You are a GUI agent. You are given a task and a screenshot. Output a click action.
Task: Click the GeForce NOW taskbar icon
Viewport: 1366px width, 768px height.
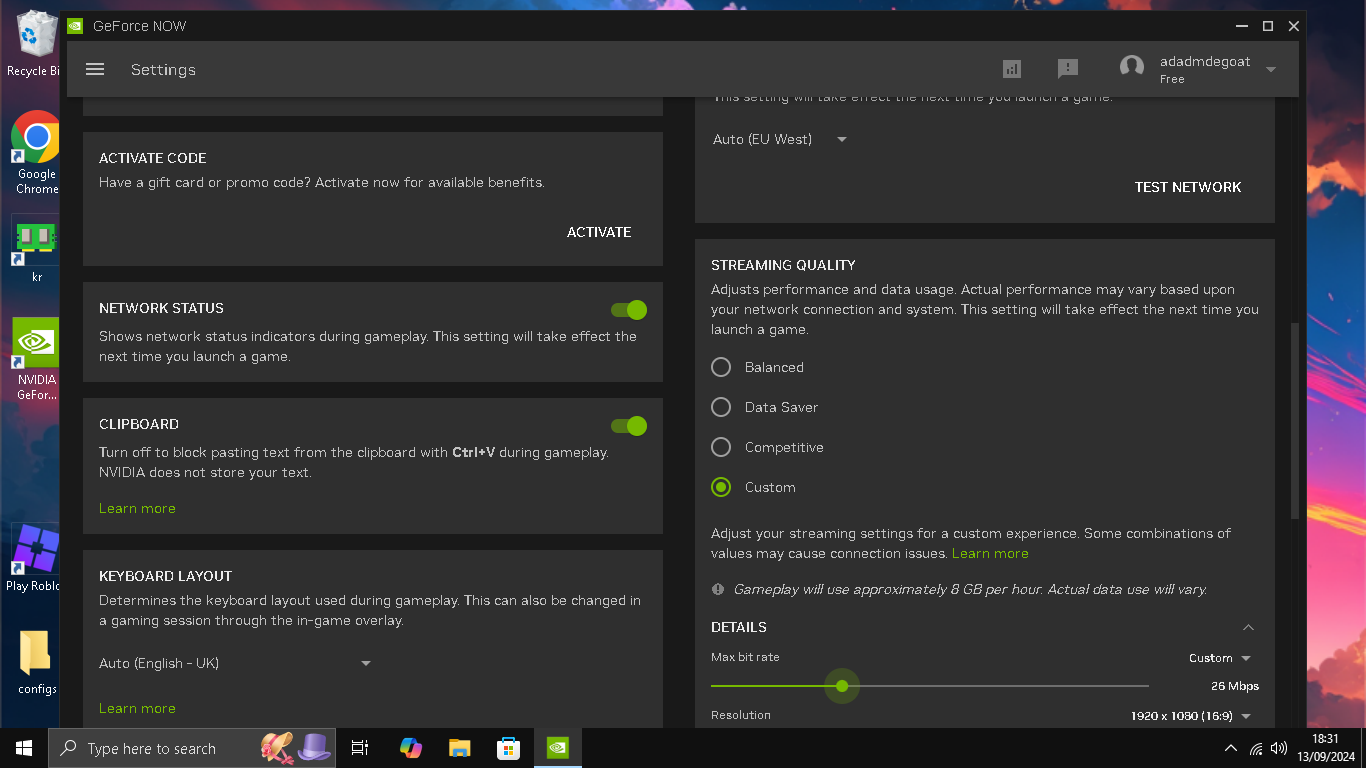click(x=558, y=748)
